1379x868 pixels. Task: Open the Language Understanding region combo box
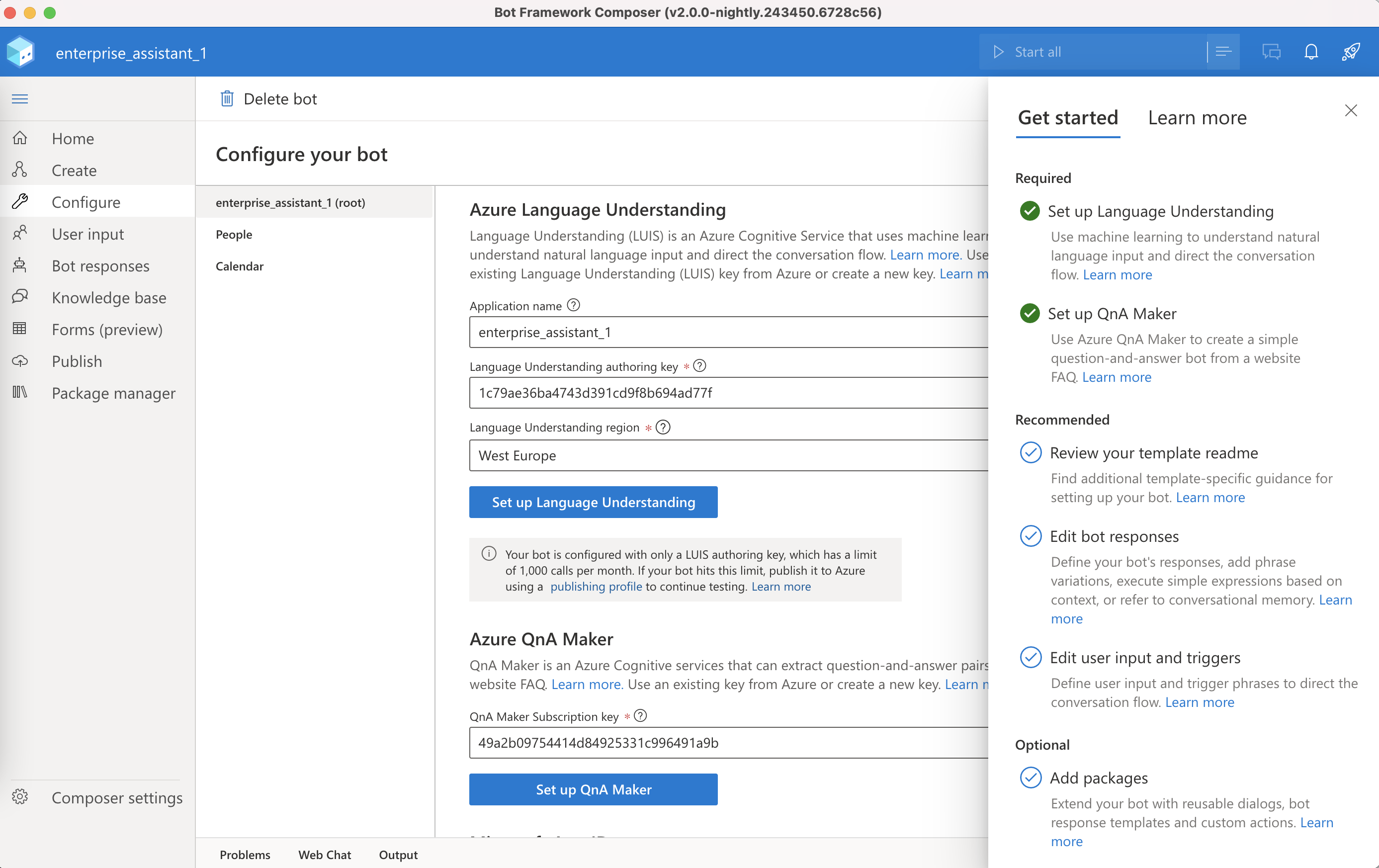coord(727,455)
